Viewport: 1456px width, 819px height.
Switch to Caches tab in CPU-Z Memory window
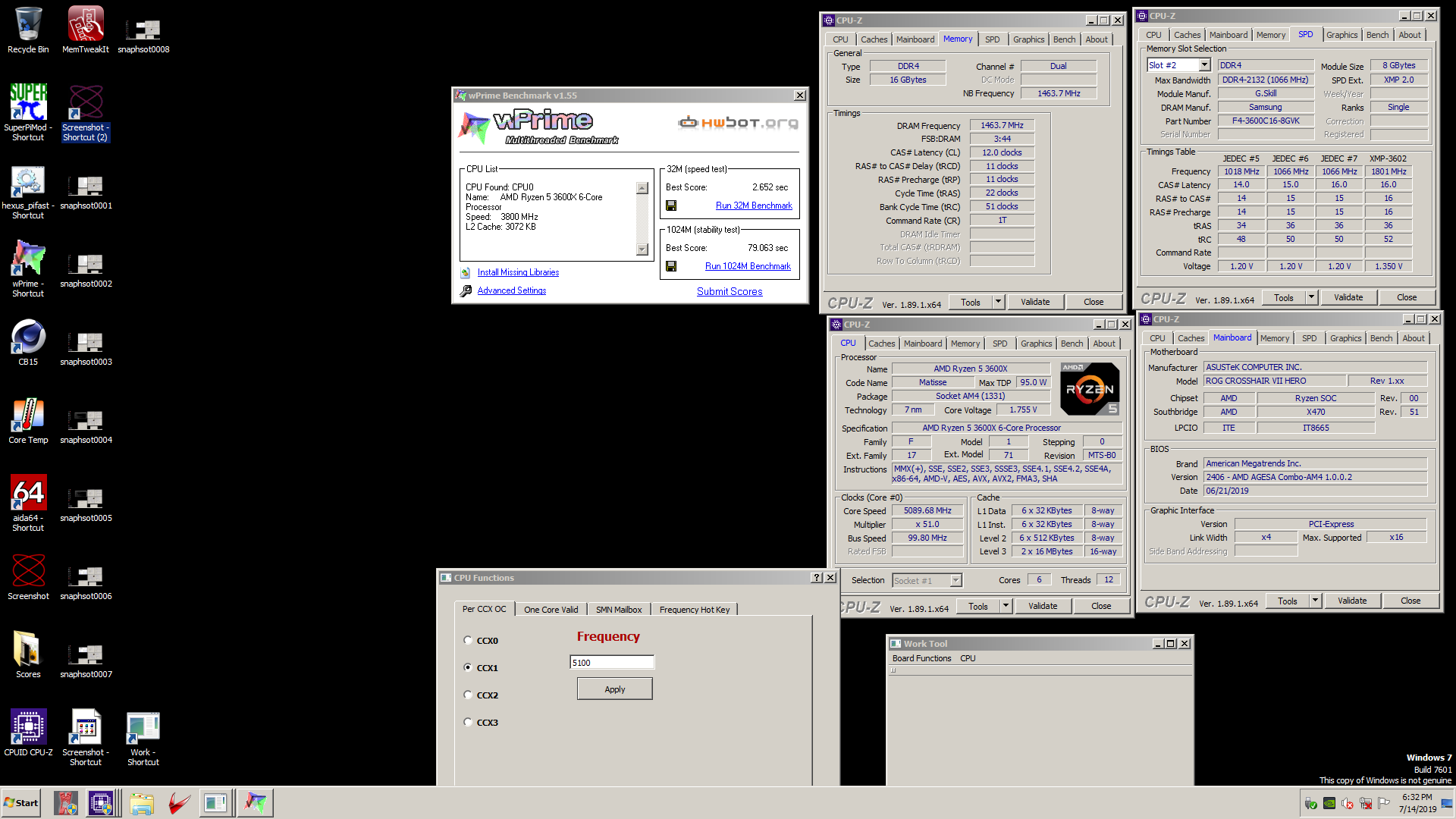(x=874, y=39)
